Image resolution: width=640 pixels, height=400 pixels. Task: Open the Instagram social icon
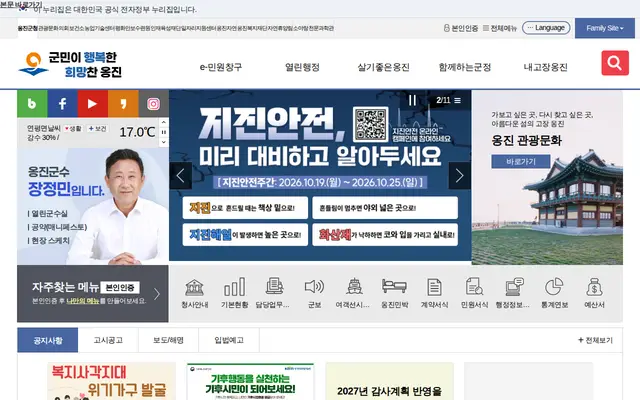click(153, 104)
